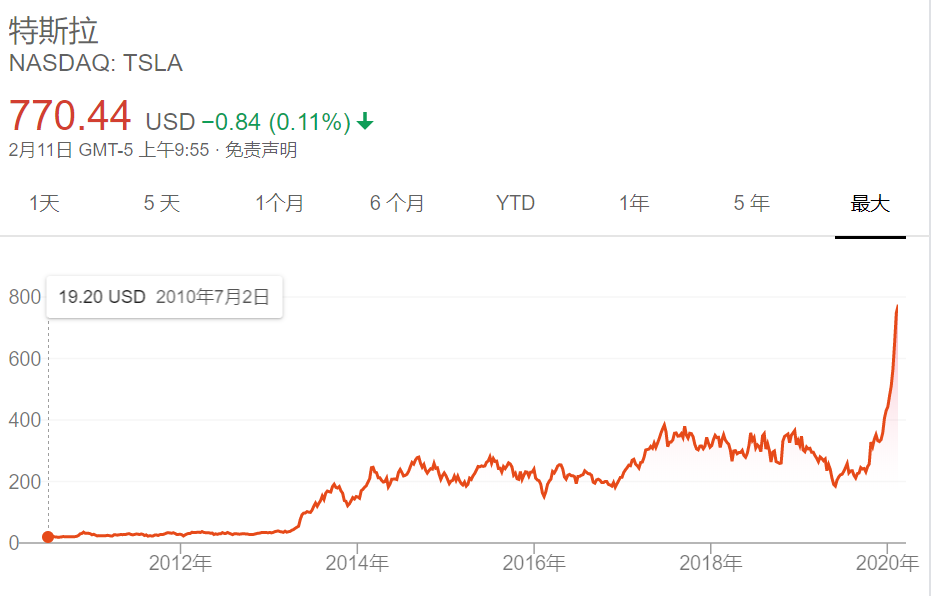931x596 pixels.
Task: Switch to the 1天 time range tab
Action: pyautogui.click(x=45, y=204)
